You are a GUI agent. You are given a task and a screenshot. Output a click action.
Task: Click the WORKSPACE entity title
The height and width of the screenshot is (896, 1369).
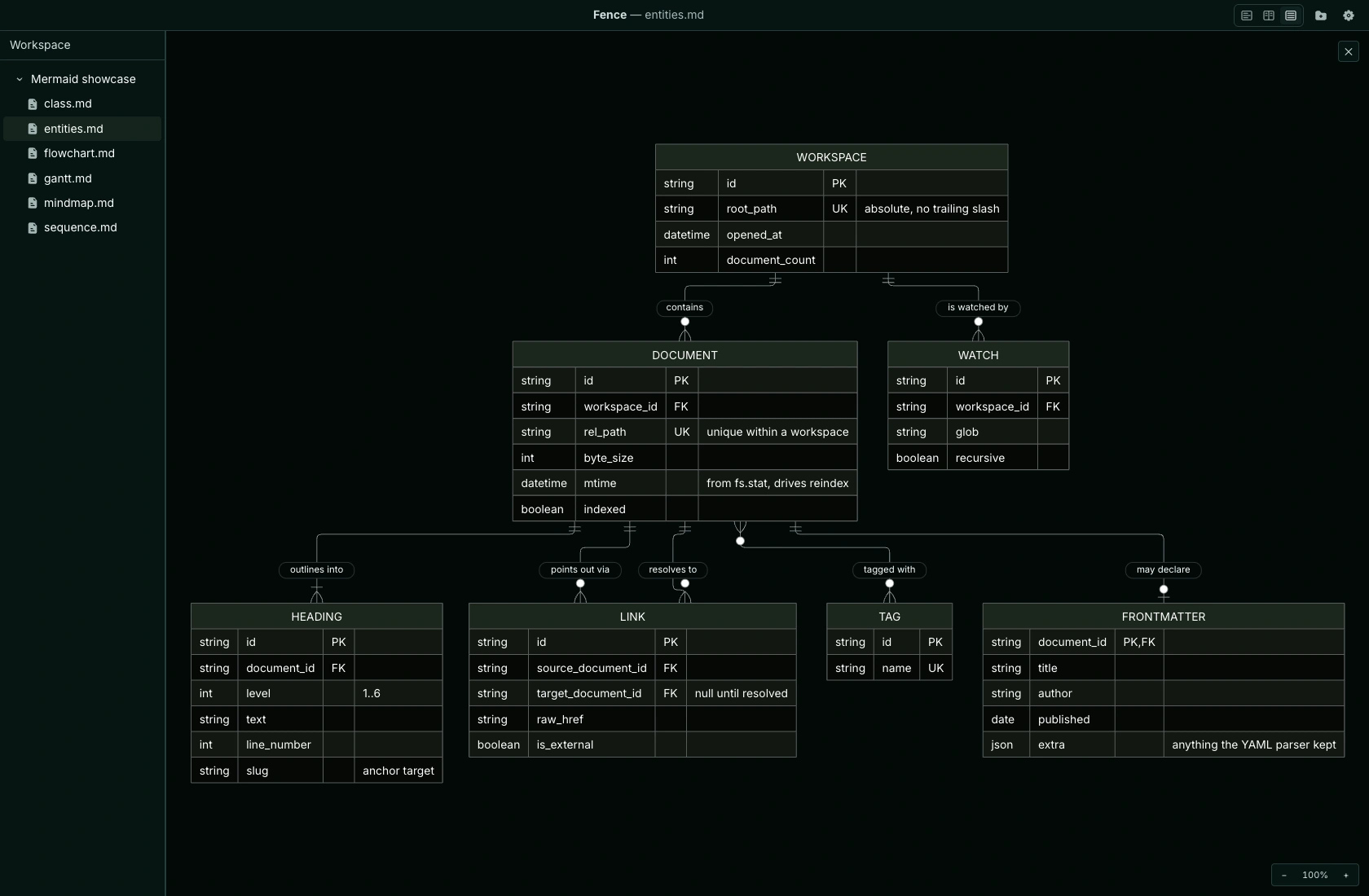coord(831,157)
